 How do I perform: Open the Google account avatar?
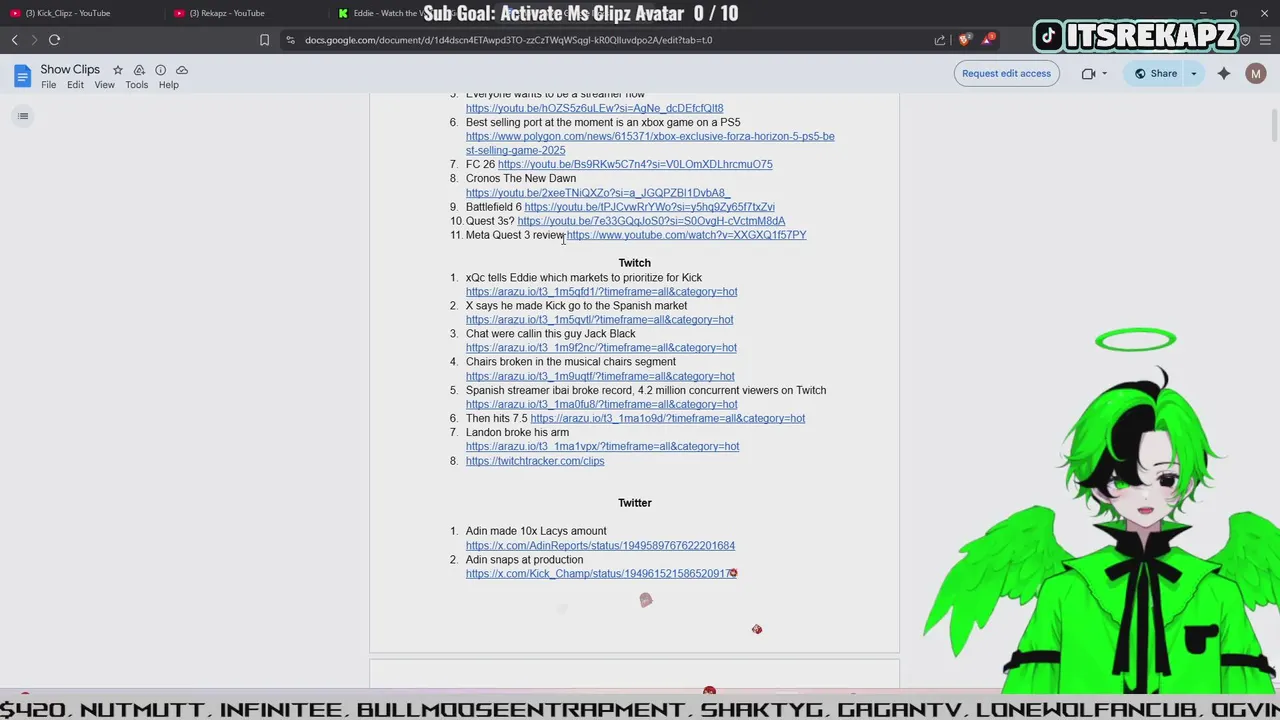click(x=1256, y=73)
